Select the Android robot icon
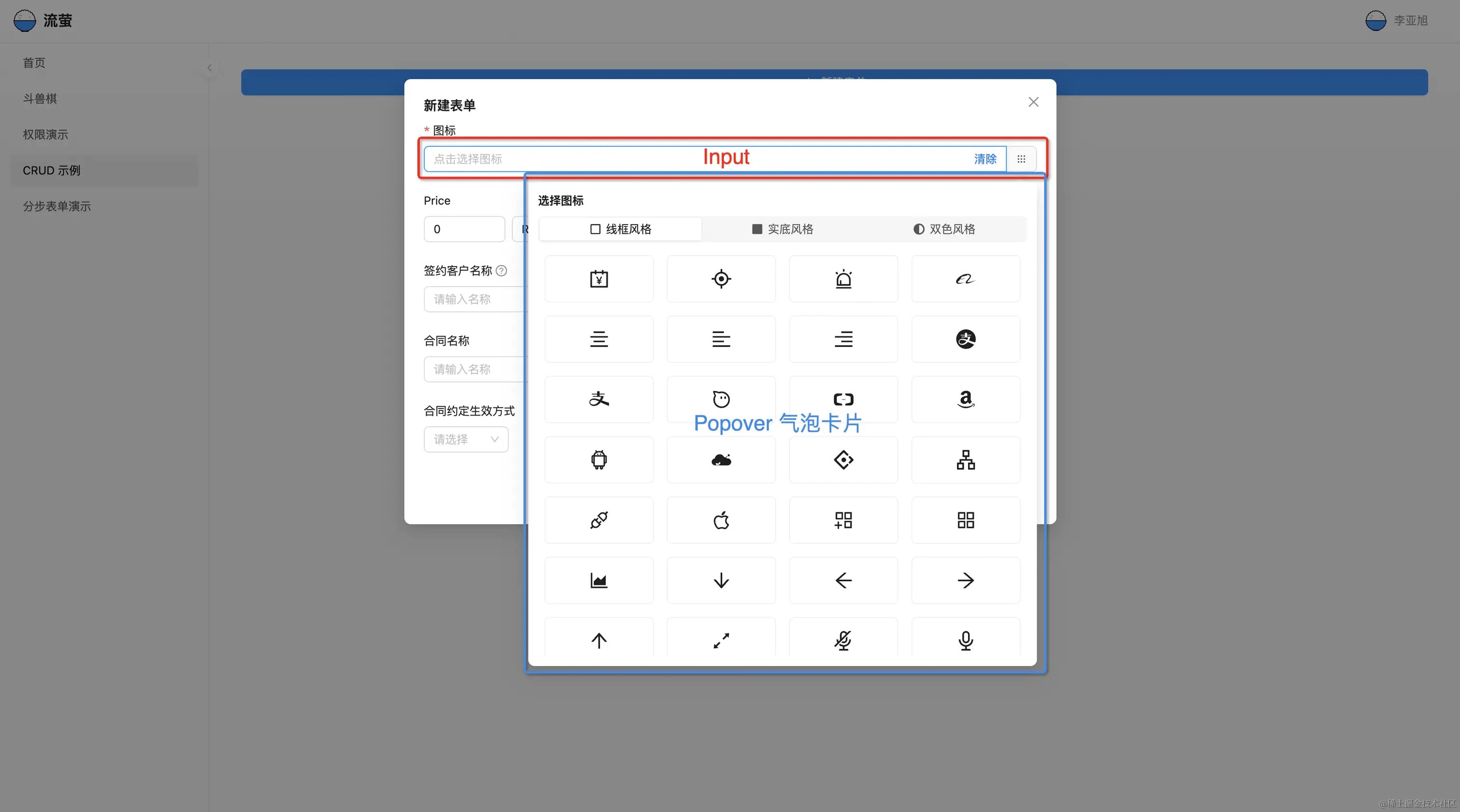Screen dimensions: 1460x812 (x=599, y=460)
